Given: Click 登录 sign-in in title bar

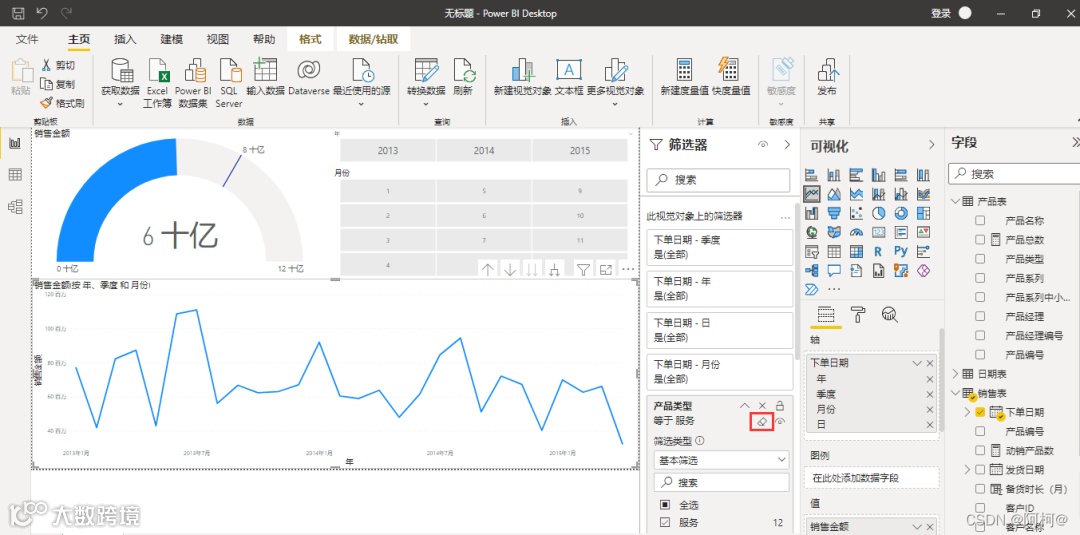Looking at the screenshot, I should point(941,13).
